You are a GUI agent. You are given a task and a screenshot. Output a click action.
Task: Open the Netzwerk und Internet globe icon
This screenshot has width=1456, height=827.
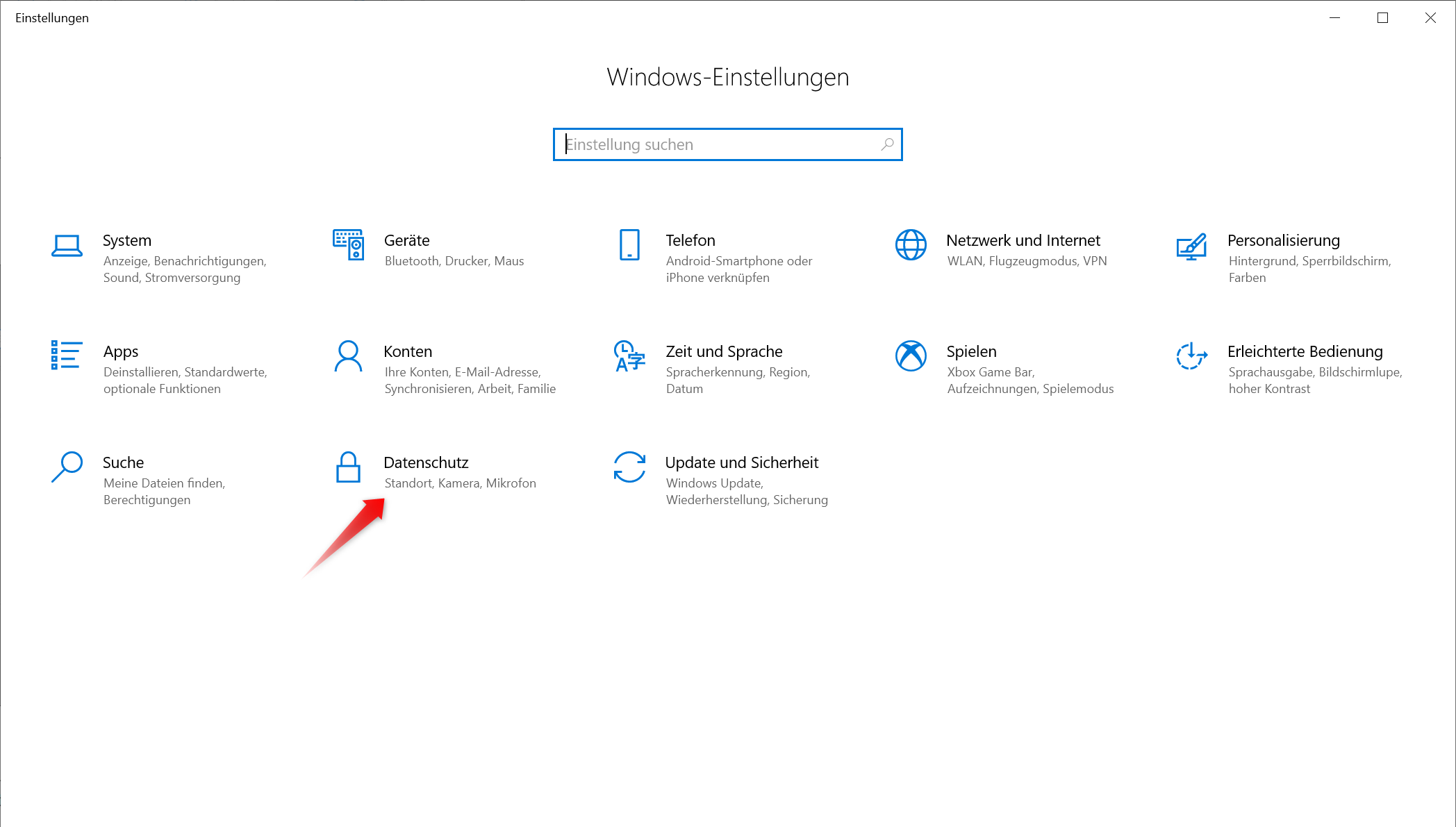tap(911, 244)
